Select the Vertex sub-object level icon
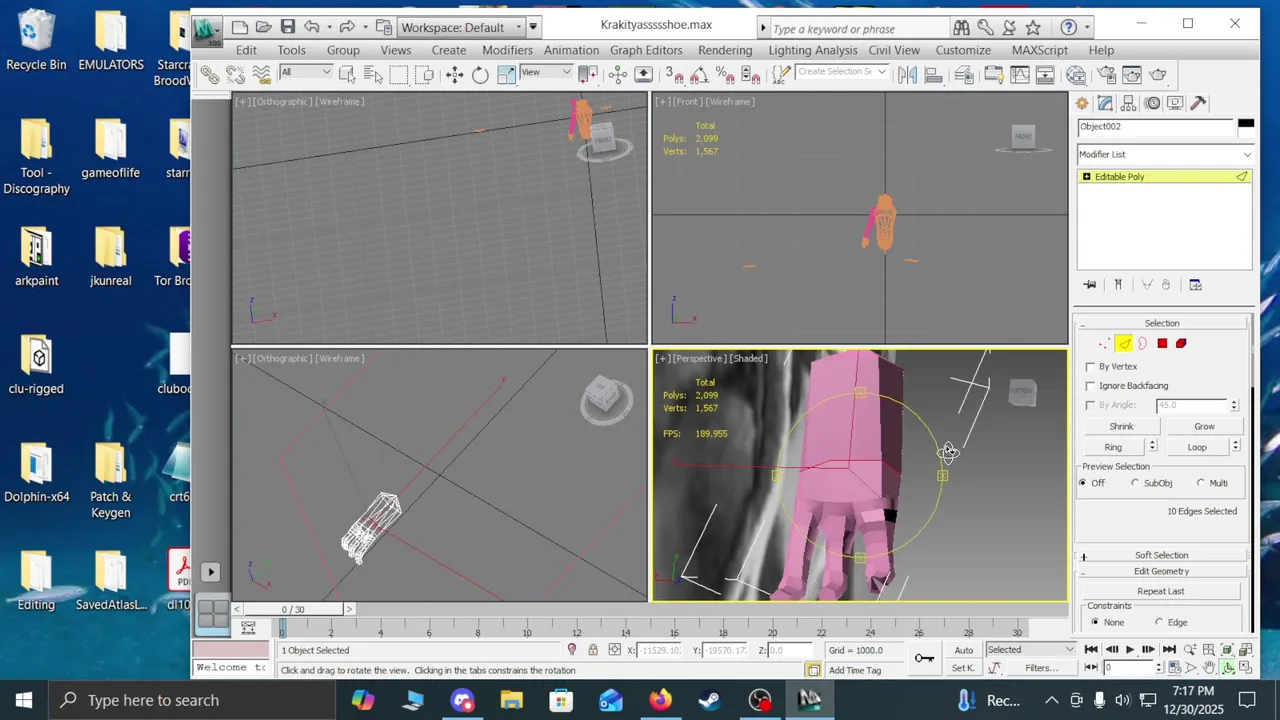Viewport: 1280px width, 720px height. 1104,343
